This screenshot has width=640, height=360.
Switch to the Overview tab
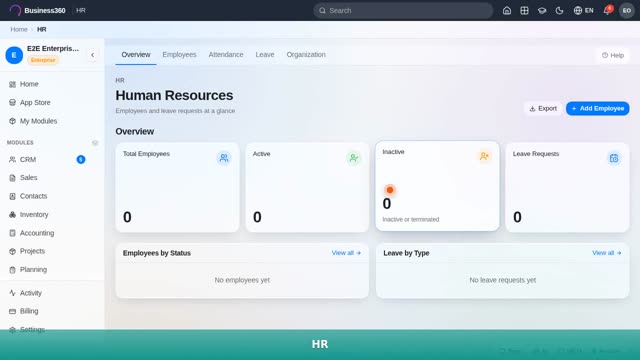click(136, 55)
